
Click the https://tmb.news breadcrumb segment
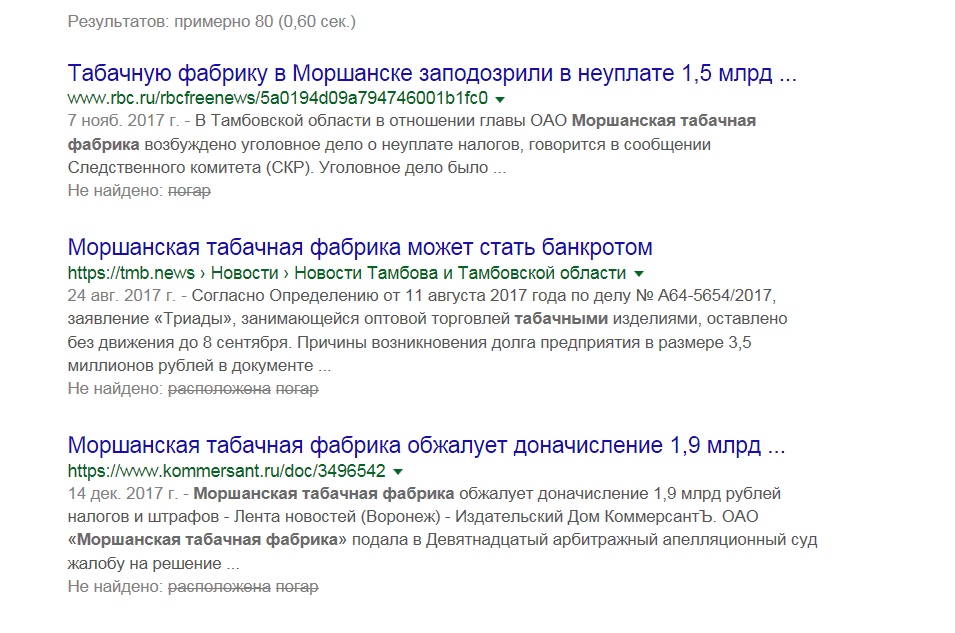(131, 273)
